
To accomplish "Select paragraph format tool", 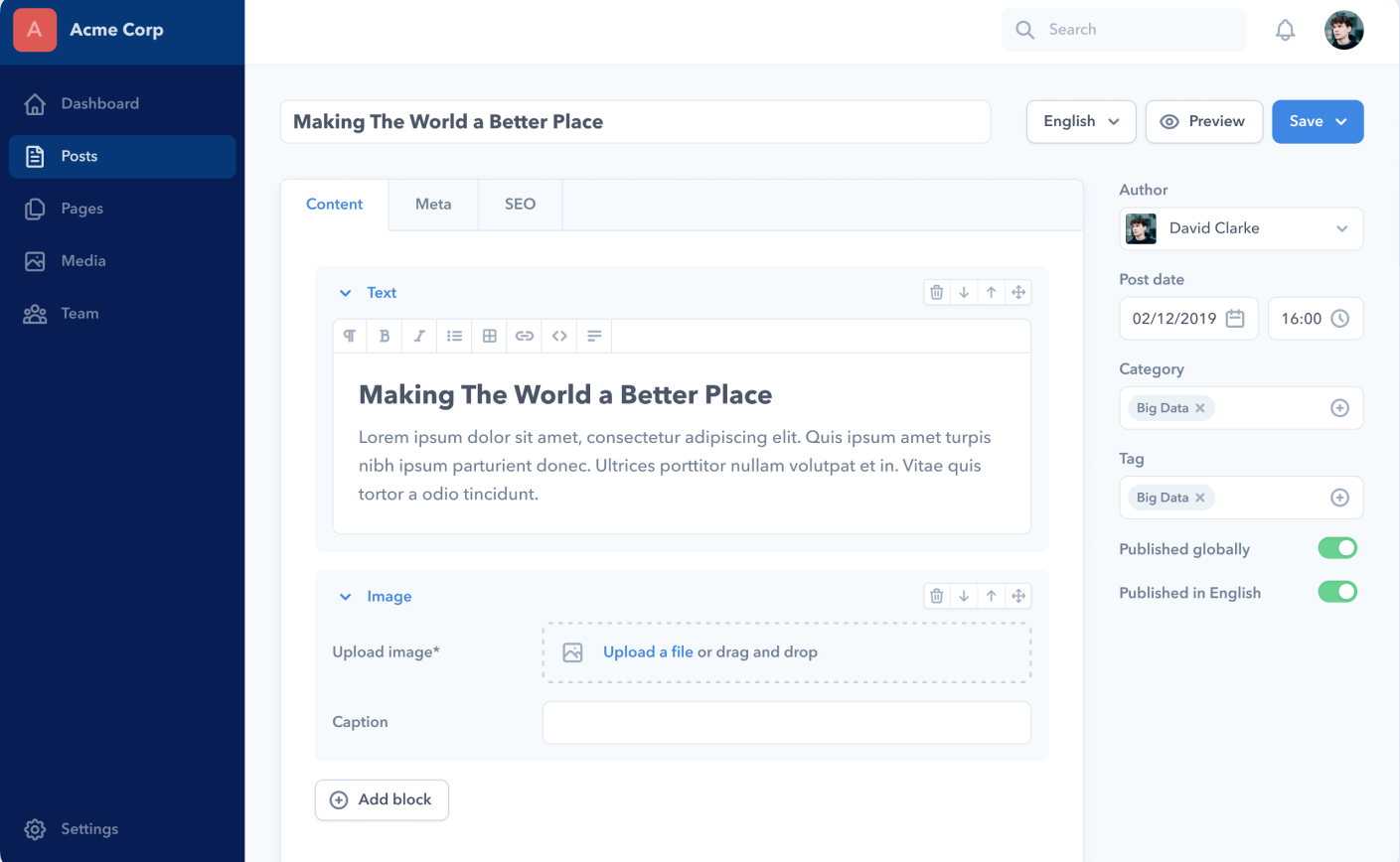I will 350,336.
